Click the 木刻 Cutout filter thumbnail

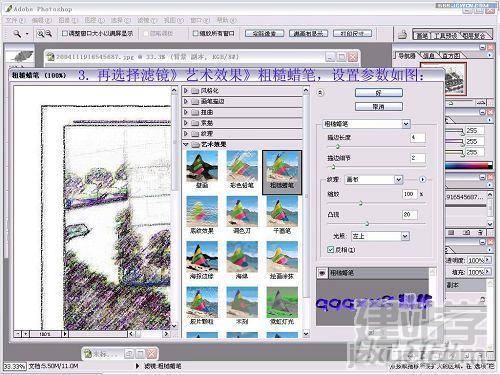click(x=242, y=306)
